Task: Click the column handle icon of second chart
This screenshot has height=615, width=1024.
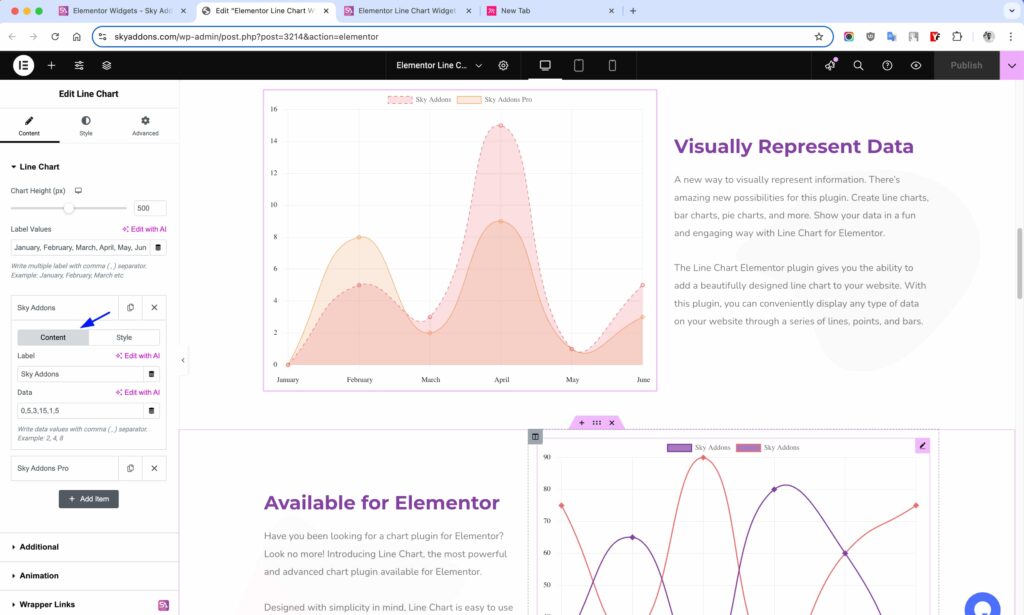Action: tap(535, 437)
